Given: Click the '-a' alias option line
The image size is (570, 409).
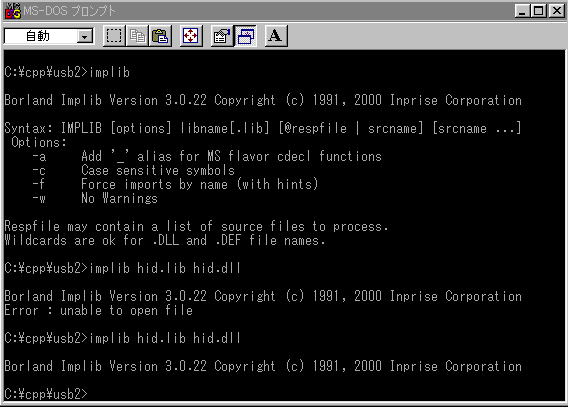Looking at the screenshot, I should click(x=206, y=156).
